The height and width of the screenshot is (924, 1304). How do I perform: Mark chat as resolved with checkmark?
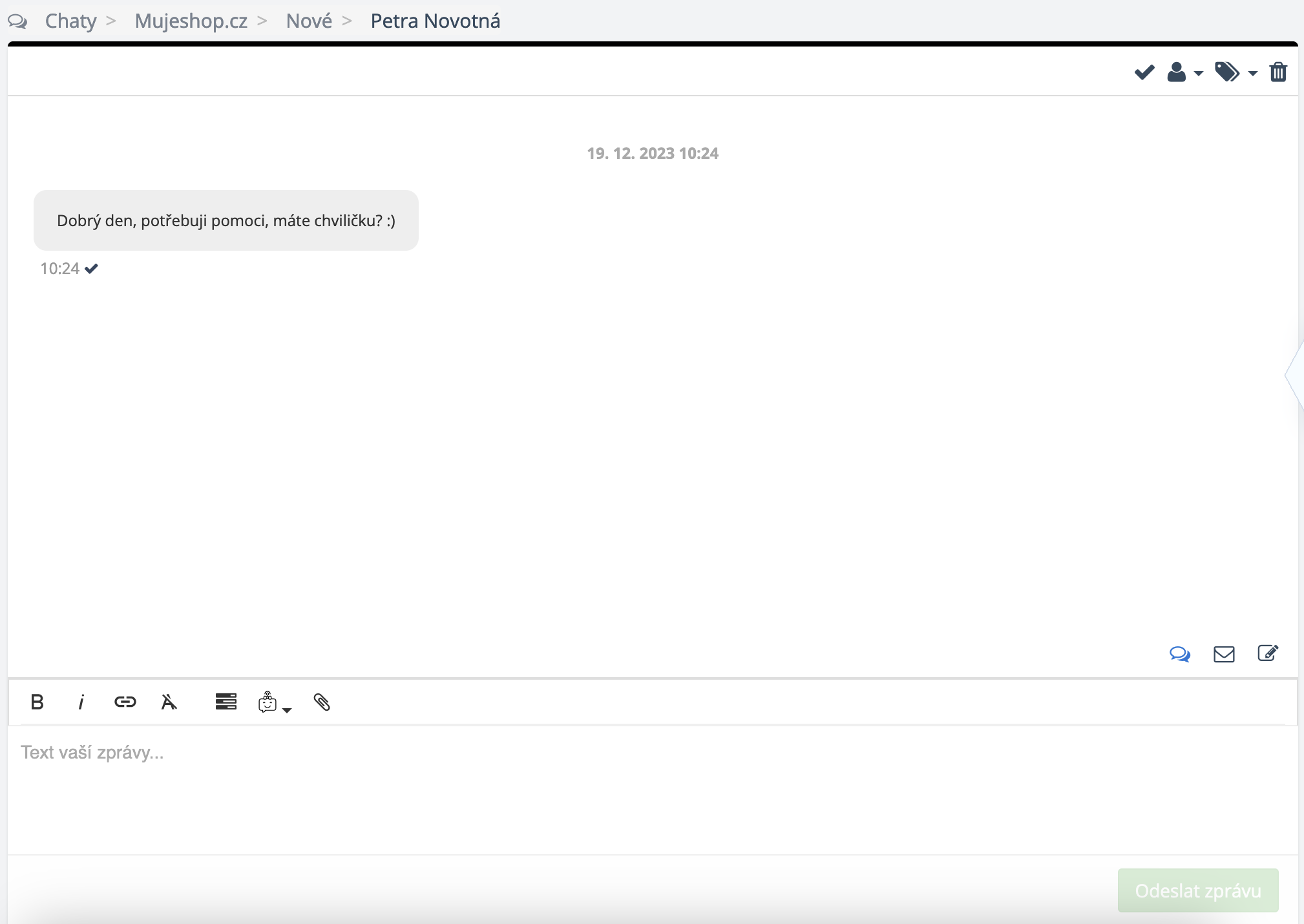[1144, 72]
